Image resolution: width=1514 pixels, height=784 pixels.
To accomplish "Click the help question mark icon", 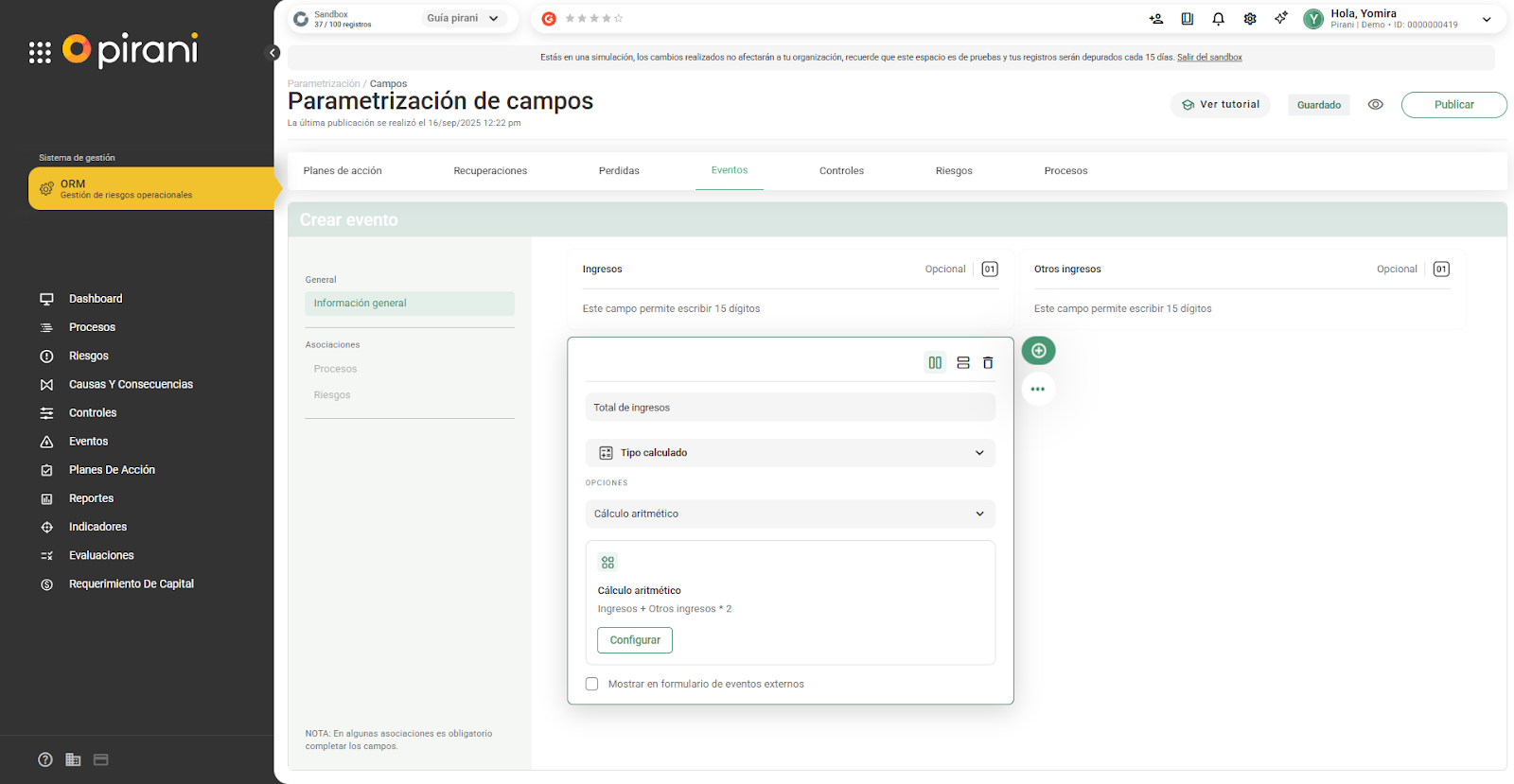I will click(45, 759).
